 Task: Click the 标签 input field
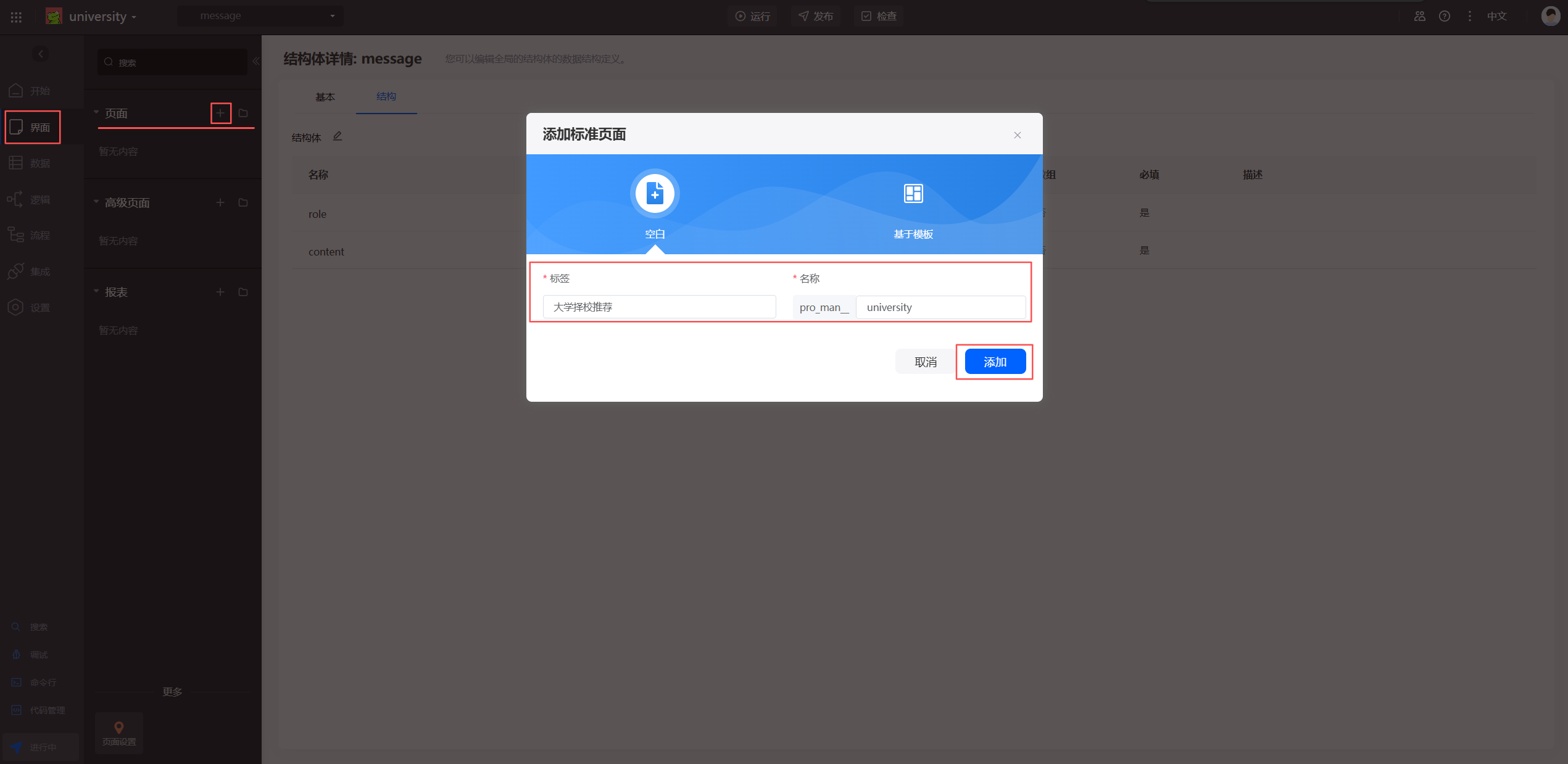[x=659, y=307]
